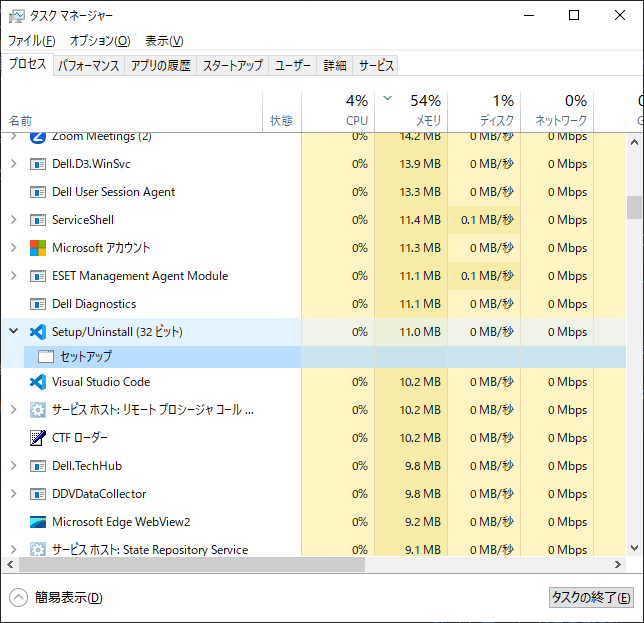Click the horizontal scrollbar right arrow
The height and width of the screenshot is (623, 644).
(x=618, y=565)
